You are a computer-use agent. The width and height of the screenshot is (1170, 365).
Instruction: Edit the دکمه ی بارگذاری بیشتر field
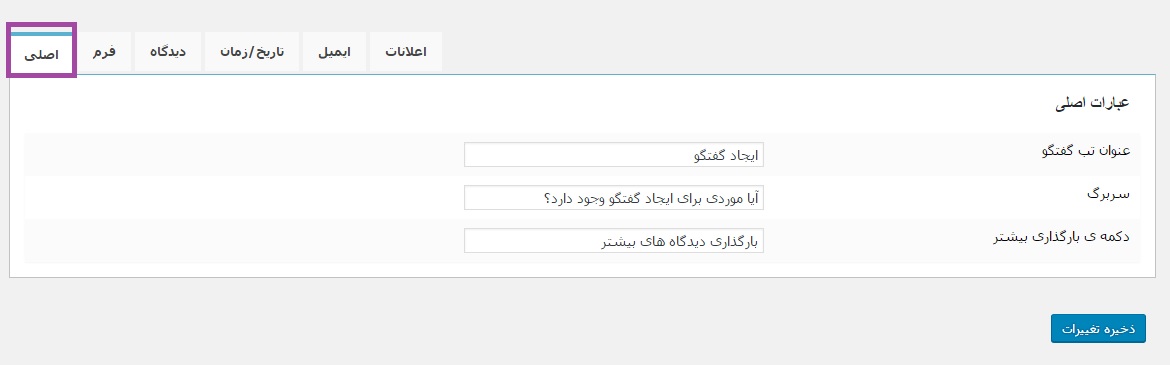pos(613,241)
